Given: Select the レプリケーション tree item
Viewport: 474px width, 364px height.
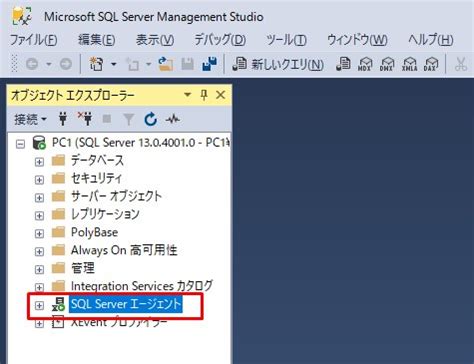Looking at the screenshot, I should tap(105, 214).
